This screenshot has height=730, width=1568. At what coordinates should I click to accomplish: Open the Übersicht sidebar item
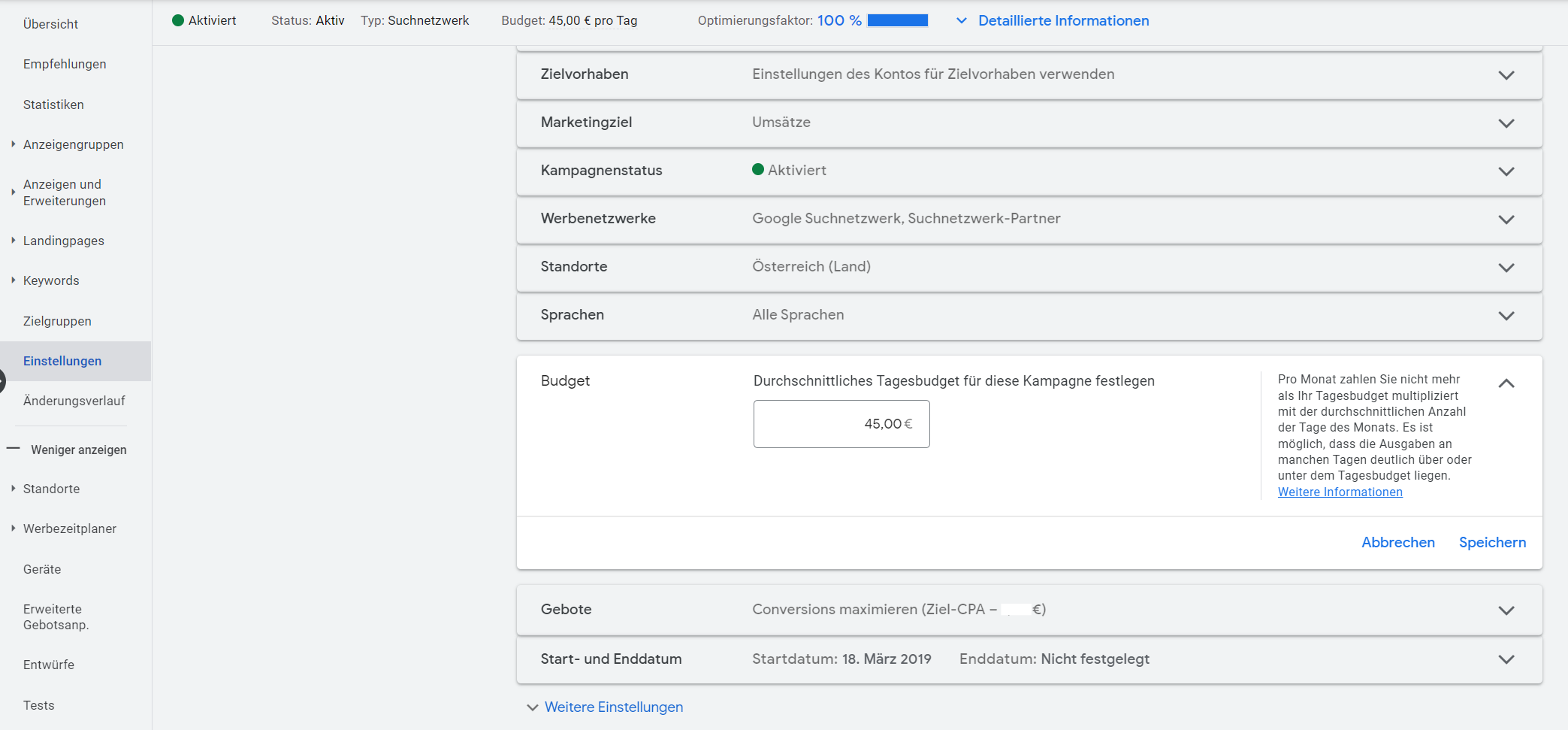(x=50, y=24)
